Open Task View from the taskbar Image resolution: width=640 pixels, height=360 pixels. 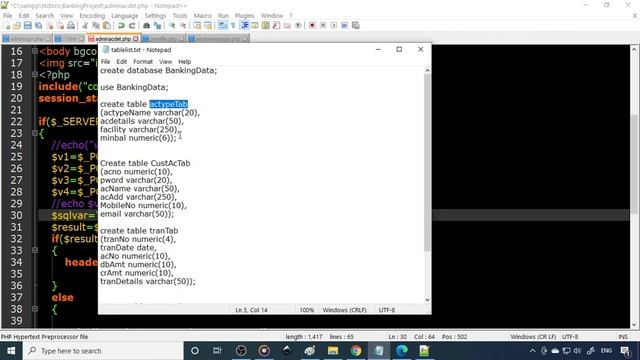tap(217, 351)
